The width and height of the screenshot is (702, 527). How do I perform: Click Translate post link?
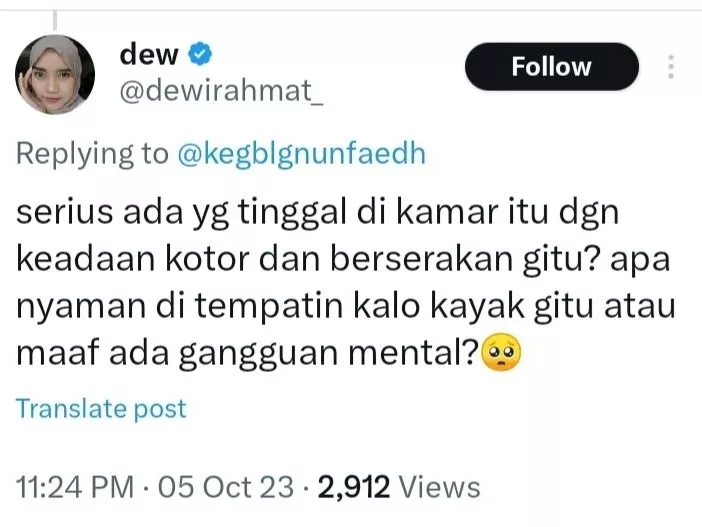coord(101,409)
